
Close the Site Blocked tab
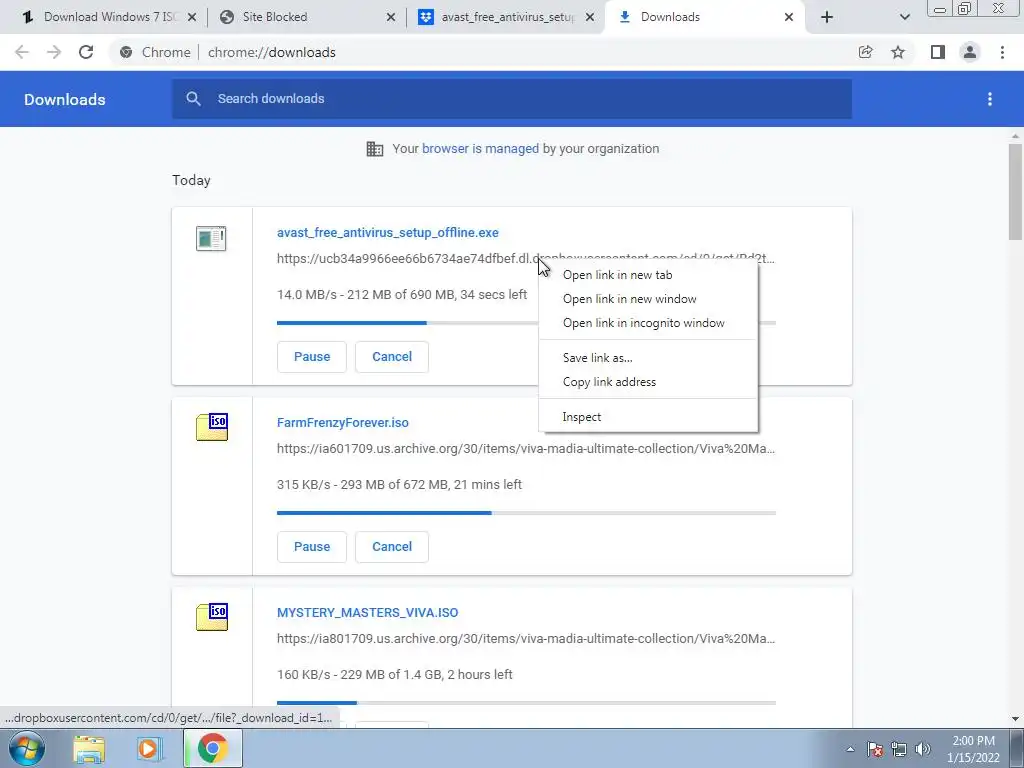(x=391, y=17)
